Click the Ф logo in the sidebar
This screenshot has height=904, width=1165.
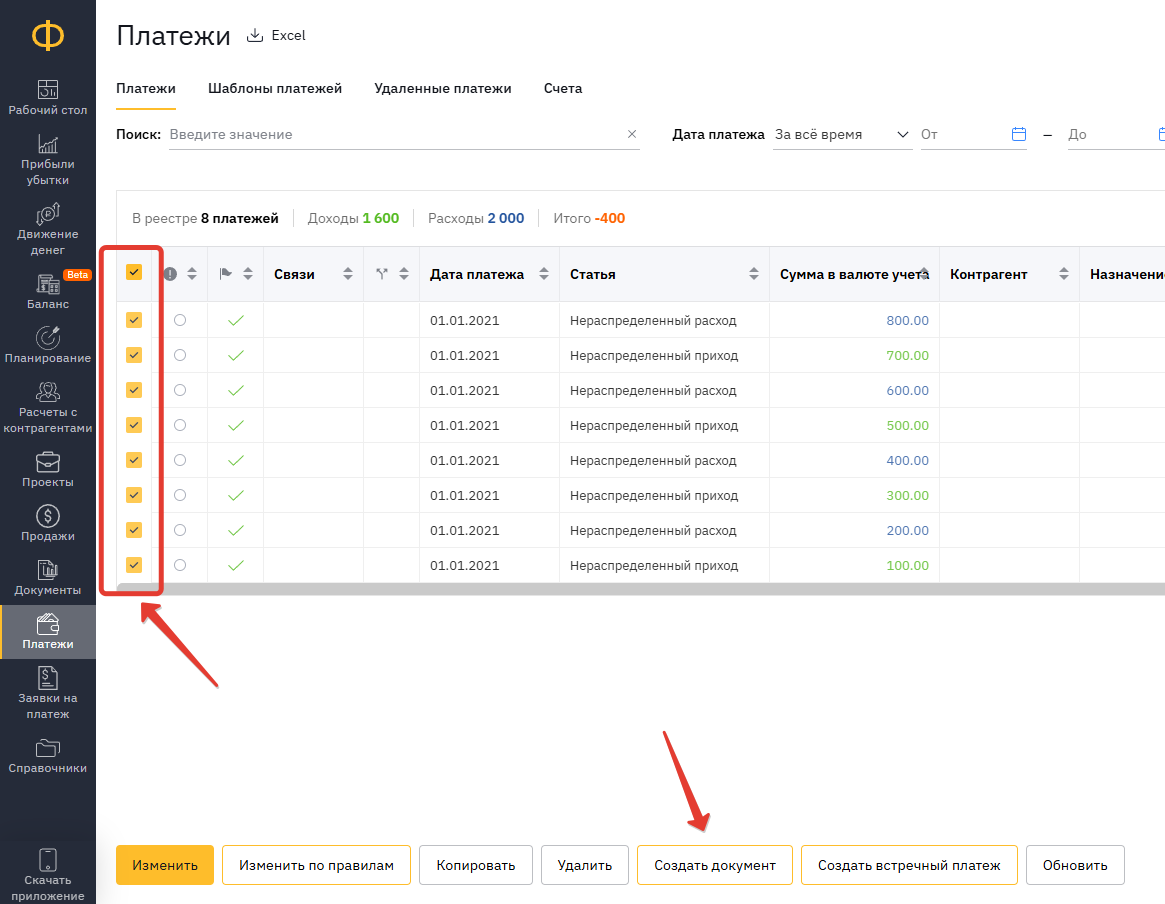[48, 35]
